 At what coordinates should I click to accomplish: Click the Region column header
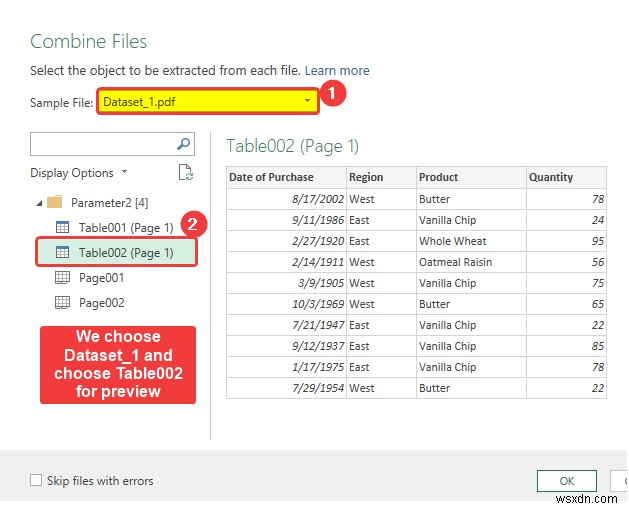[381, 177]
